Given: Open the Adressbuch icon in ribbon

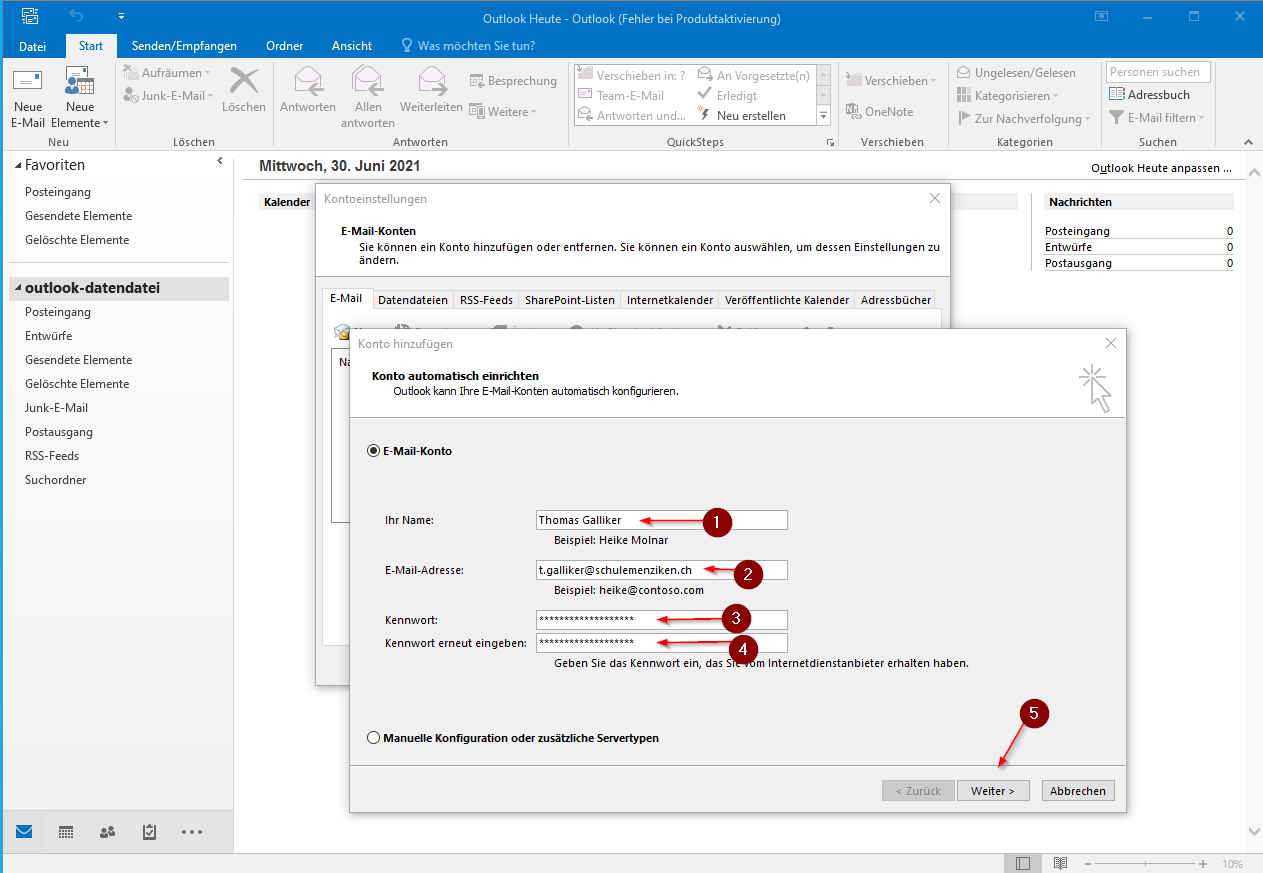Looking at the screenshot, I should (1117, 95).
